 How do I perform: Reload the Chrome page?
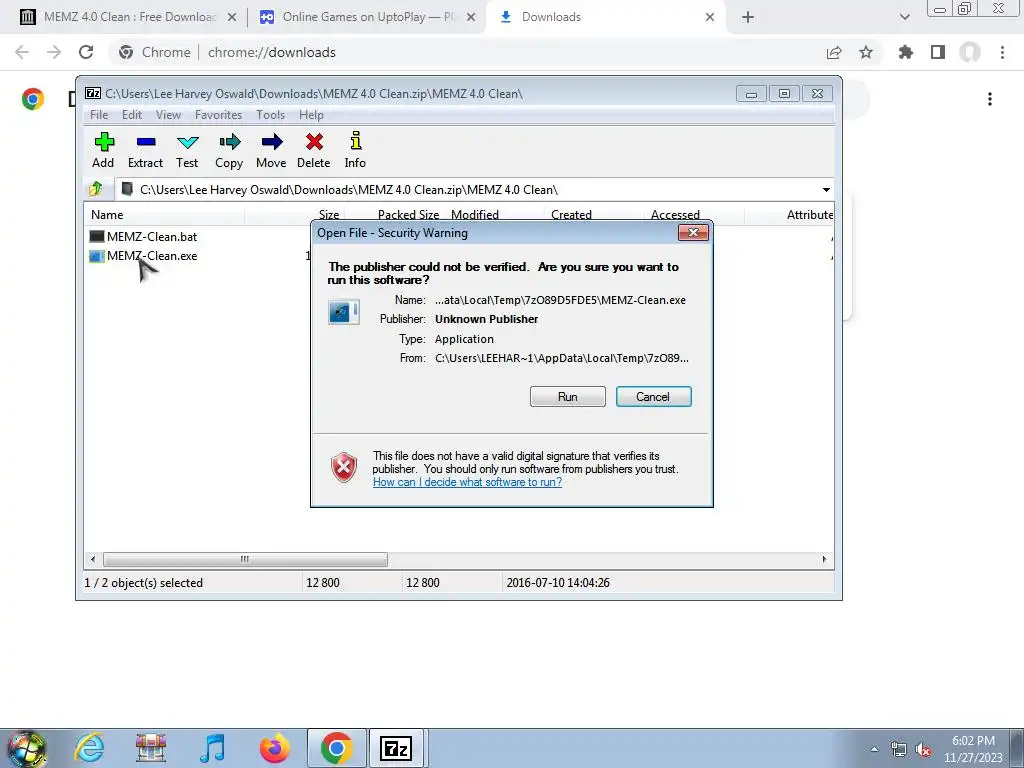point(86,52)
